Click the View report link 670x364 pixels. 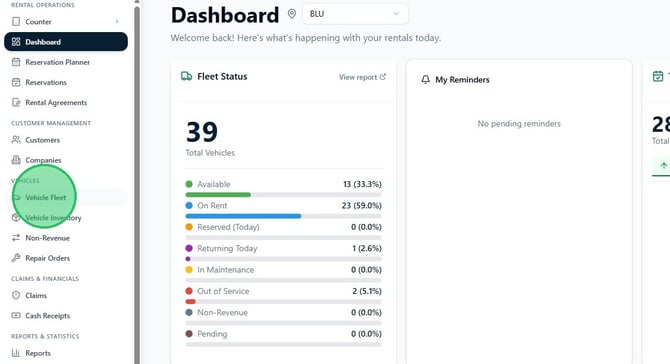(x=362, y=77)
